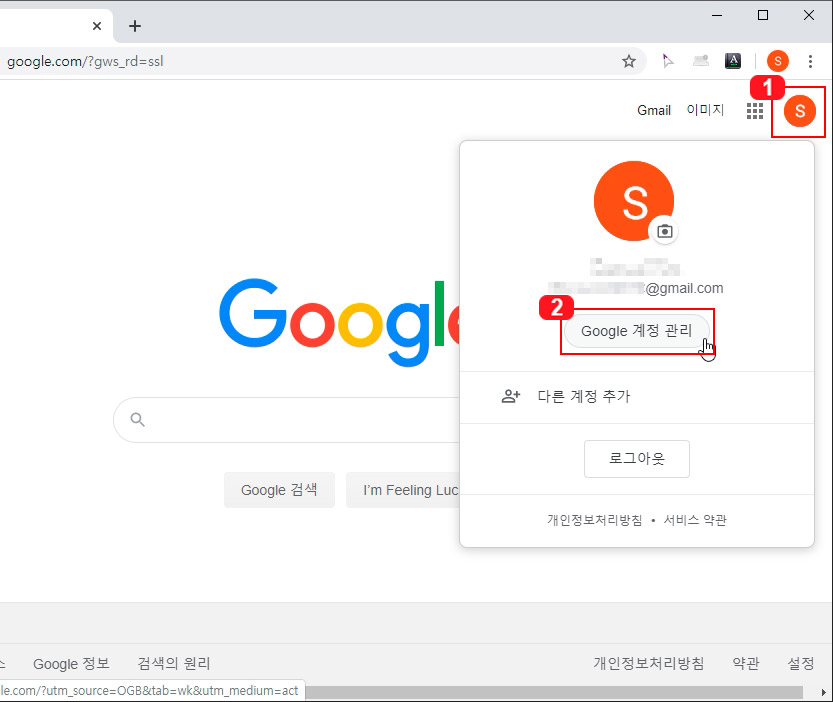The width and height of the screenshot is (833, 702).
Task: Click the large profile picture in the popup
Action: coord(634,201)
